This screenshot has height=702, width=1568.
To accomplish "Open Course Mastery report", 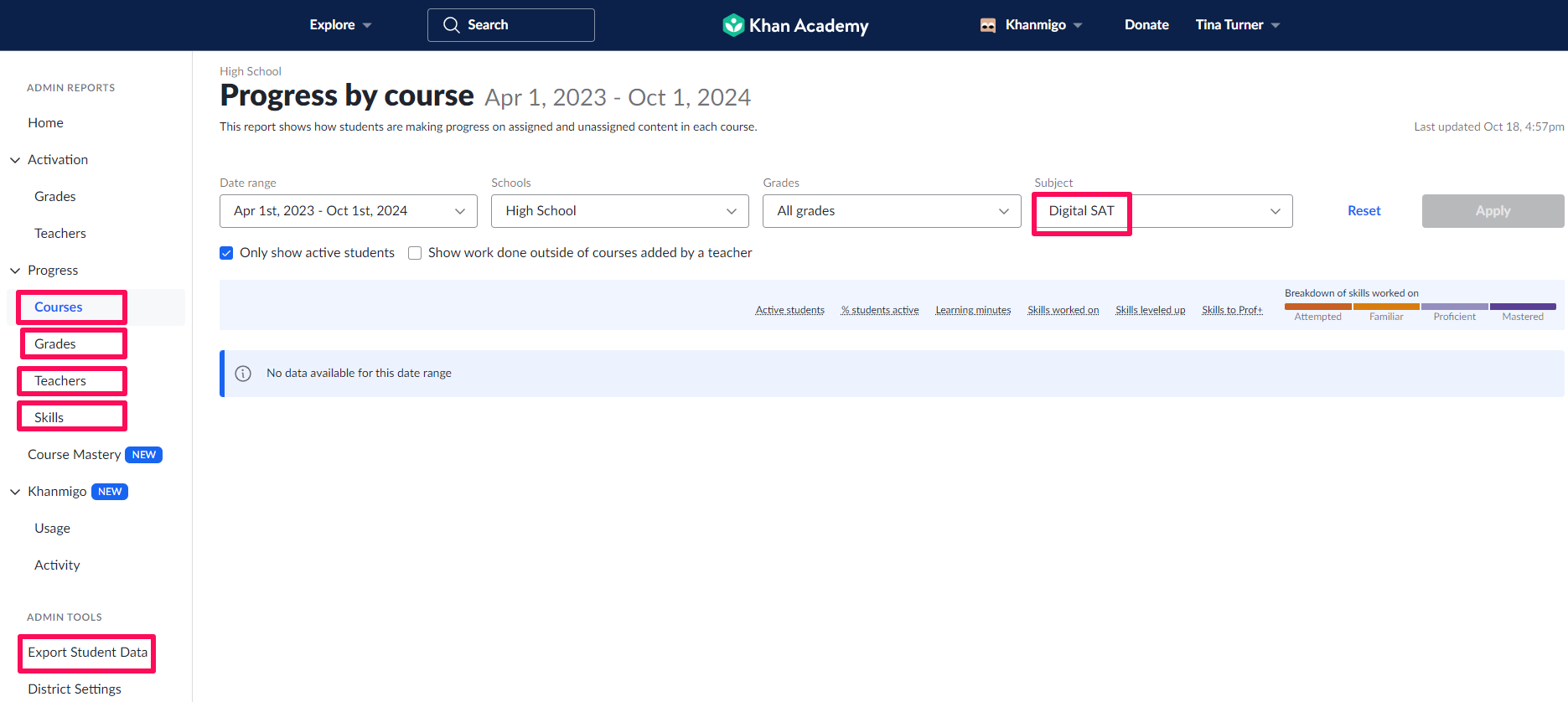I will coord(75,455).
